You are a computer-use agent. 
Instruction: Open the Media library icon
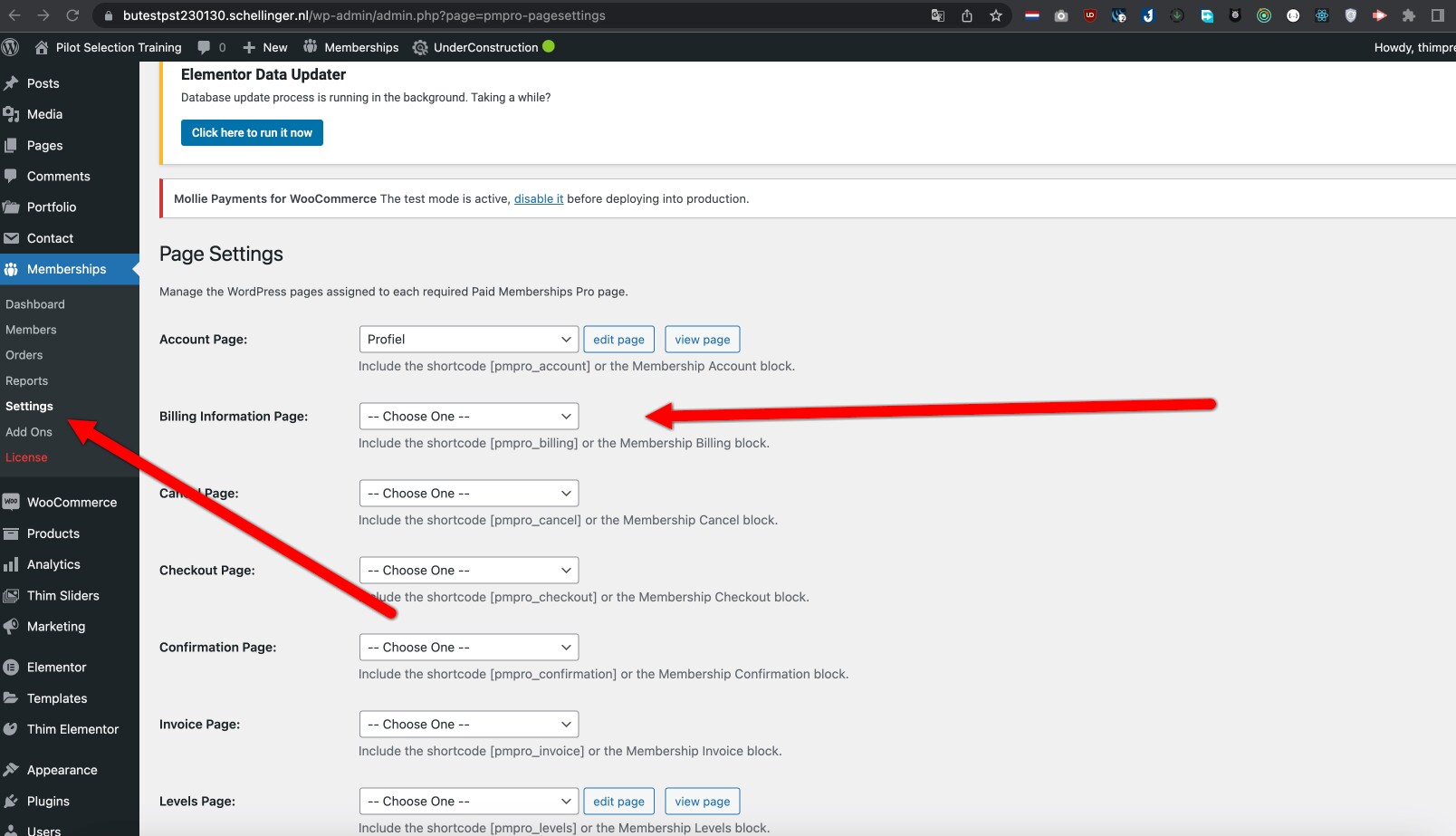pos(13,114)
